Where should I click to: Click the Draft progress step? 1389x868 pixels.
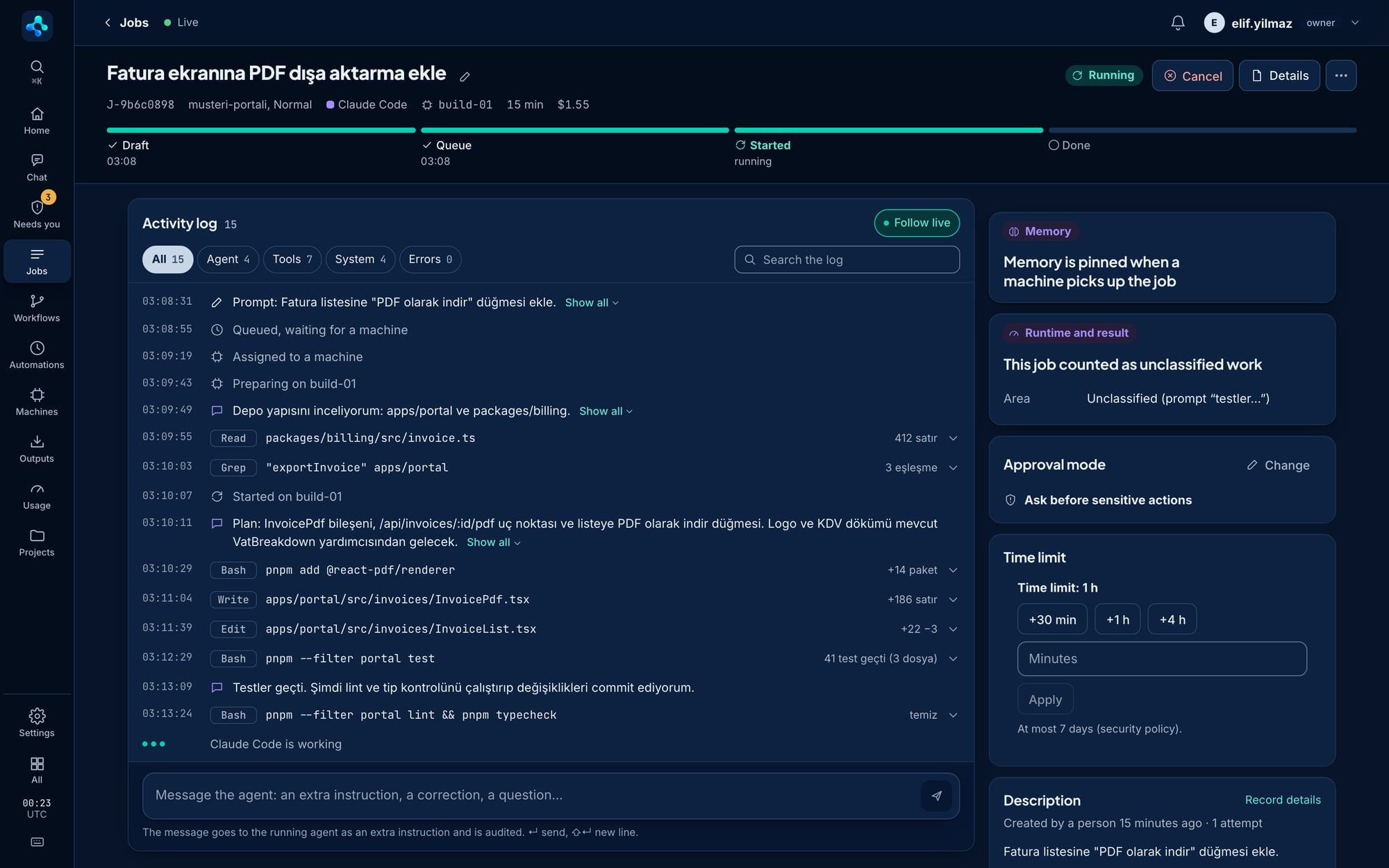[x=260, y=148]
